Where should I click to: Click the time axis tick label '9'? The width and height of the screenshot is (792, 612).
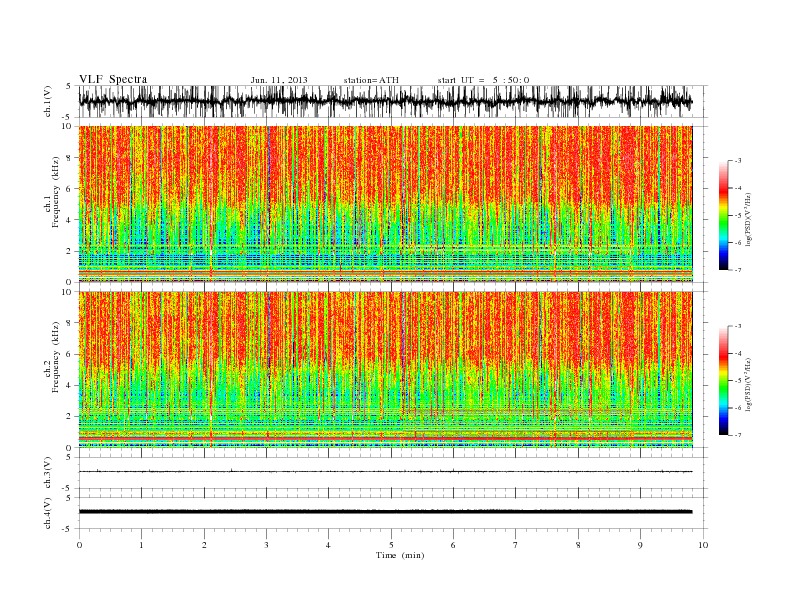pyautogui.click(x=640, y=545)
